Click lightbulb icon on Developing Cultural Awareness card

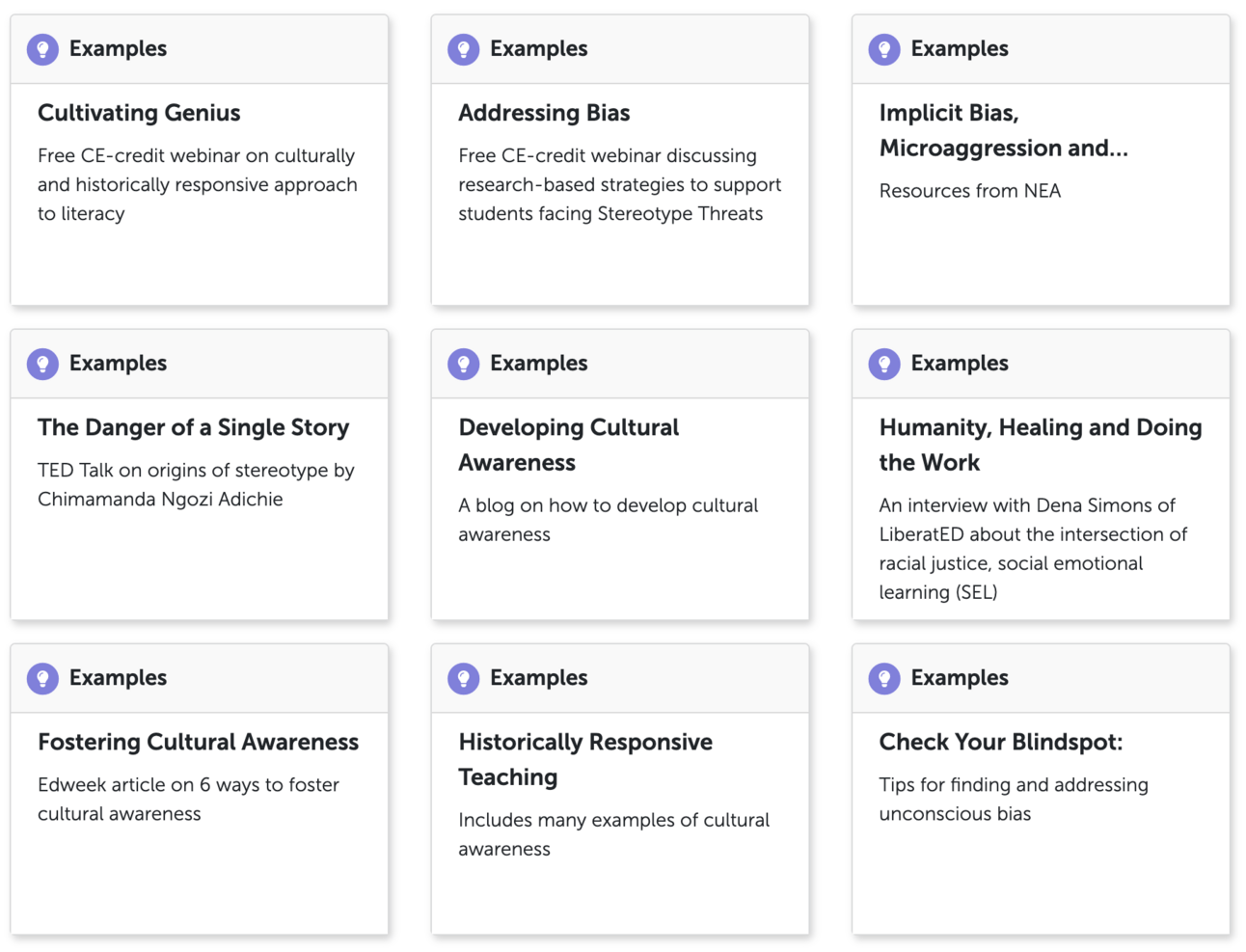464,364
